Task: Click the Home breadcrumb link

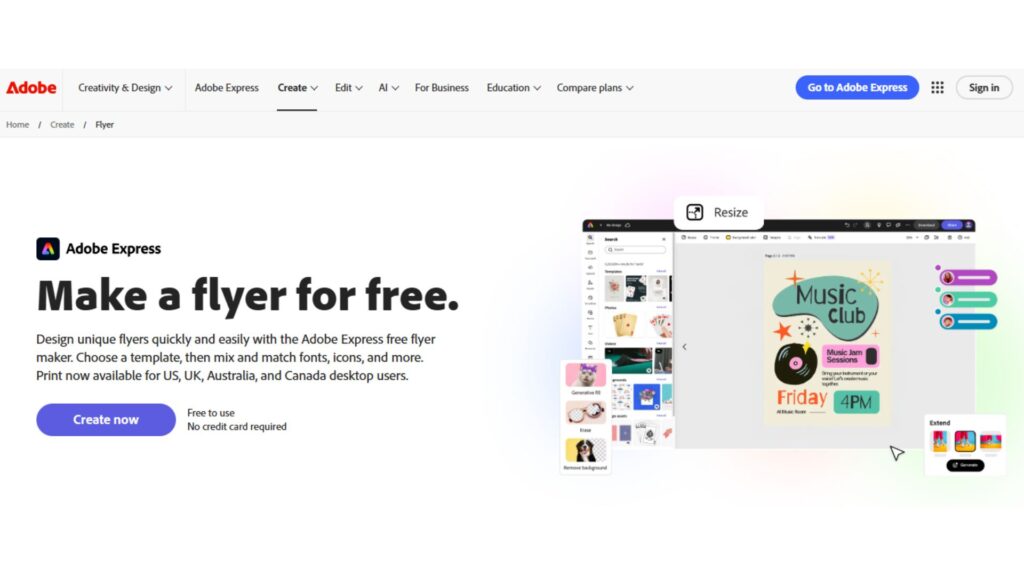Action: (18, 125)
